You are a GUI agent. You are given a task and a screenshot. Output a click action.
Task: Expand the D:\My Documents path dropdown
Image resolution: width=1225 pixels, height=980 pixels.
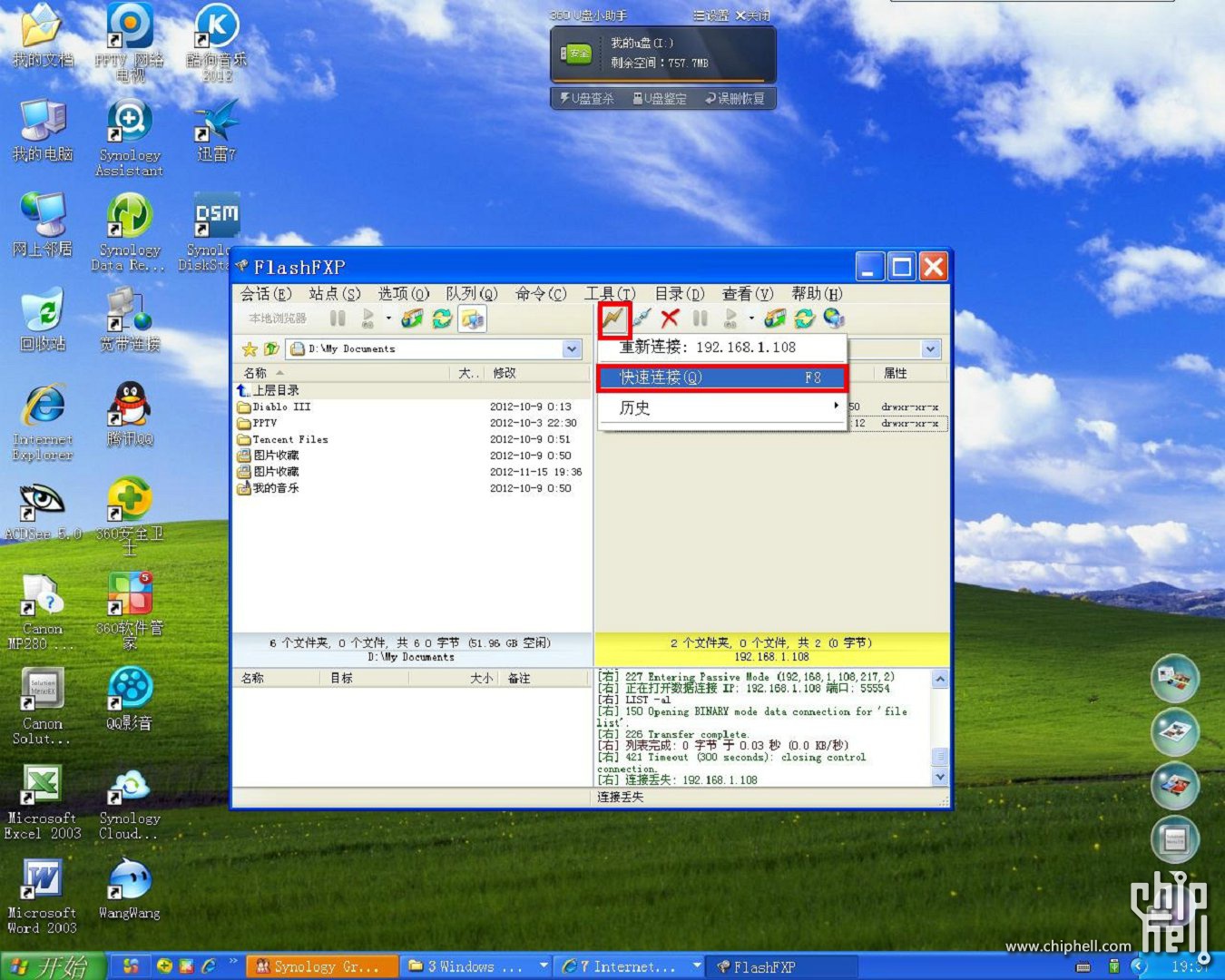[572, 349]
